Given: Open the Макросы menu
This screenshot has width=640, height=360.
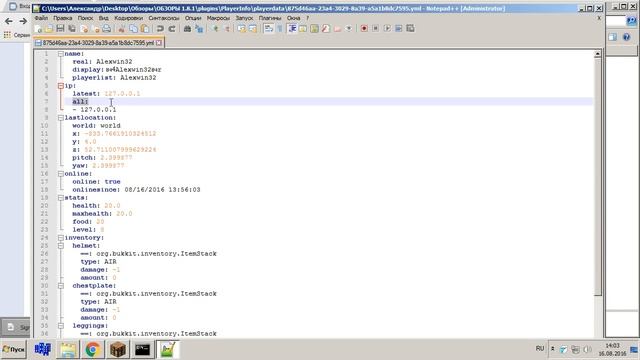Looking at the screenshot, I should tap(218, 18).
